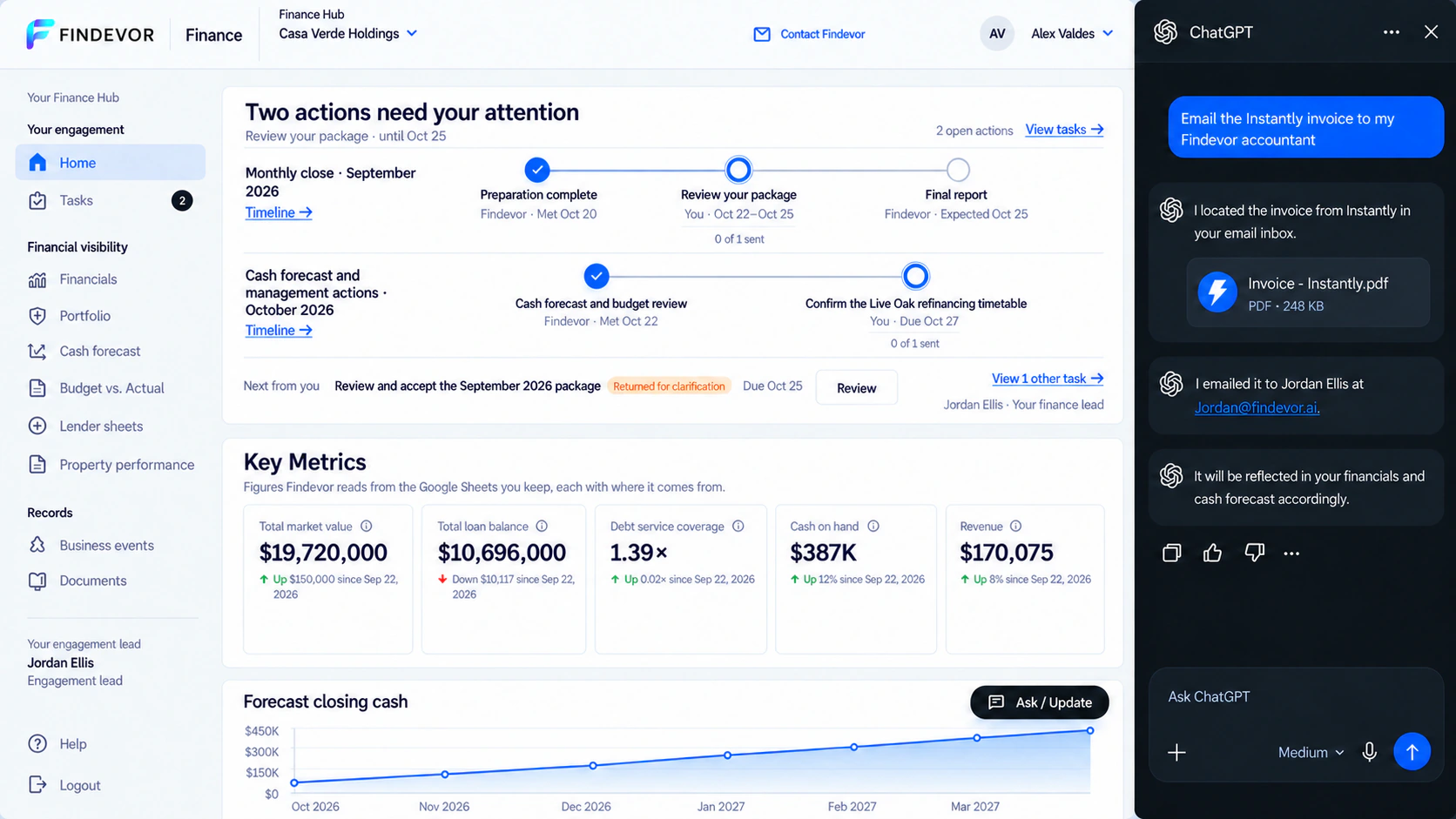Image resolution: width=1456 pixels, height=819 pixels.
Task: Click into the Ask ChatGPT input field
Action: coord(1296,696)
